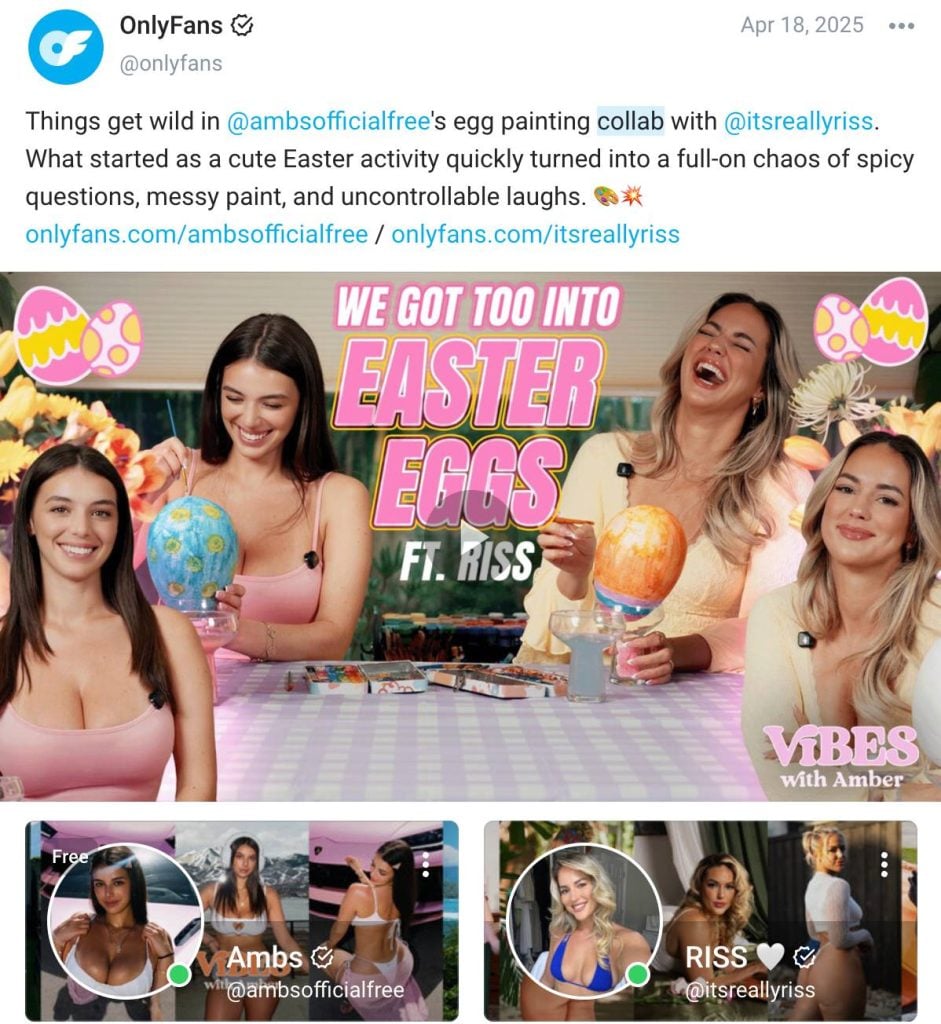The width and height of the screenshot is (941, 1024).
Task: Open the RISS card three-dot menu
Action: pyautogui.click(x=884, y=865)
